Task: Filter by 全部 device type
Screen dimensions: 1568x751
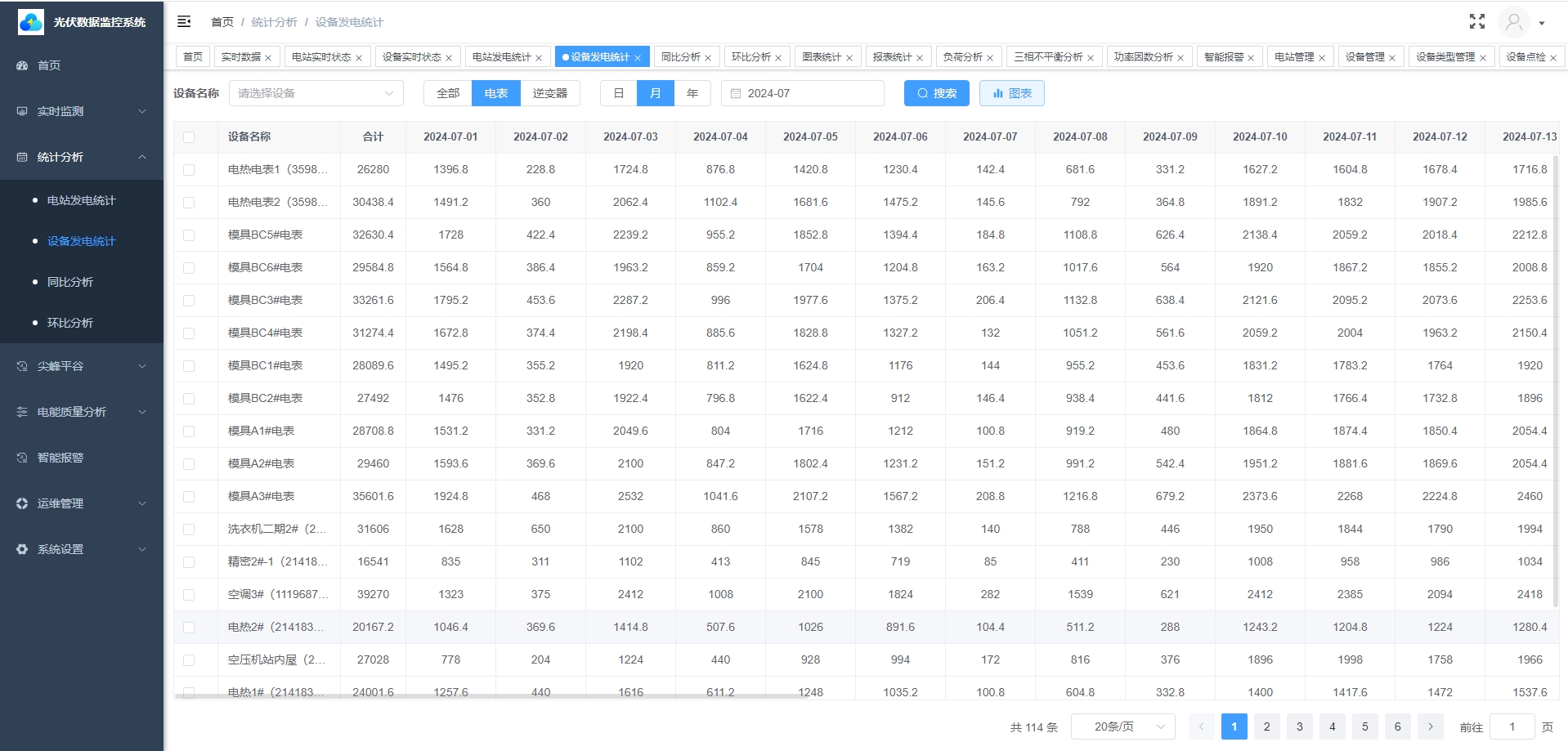Action: pos(448,93)
